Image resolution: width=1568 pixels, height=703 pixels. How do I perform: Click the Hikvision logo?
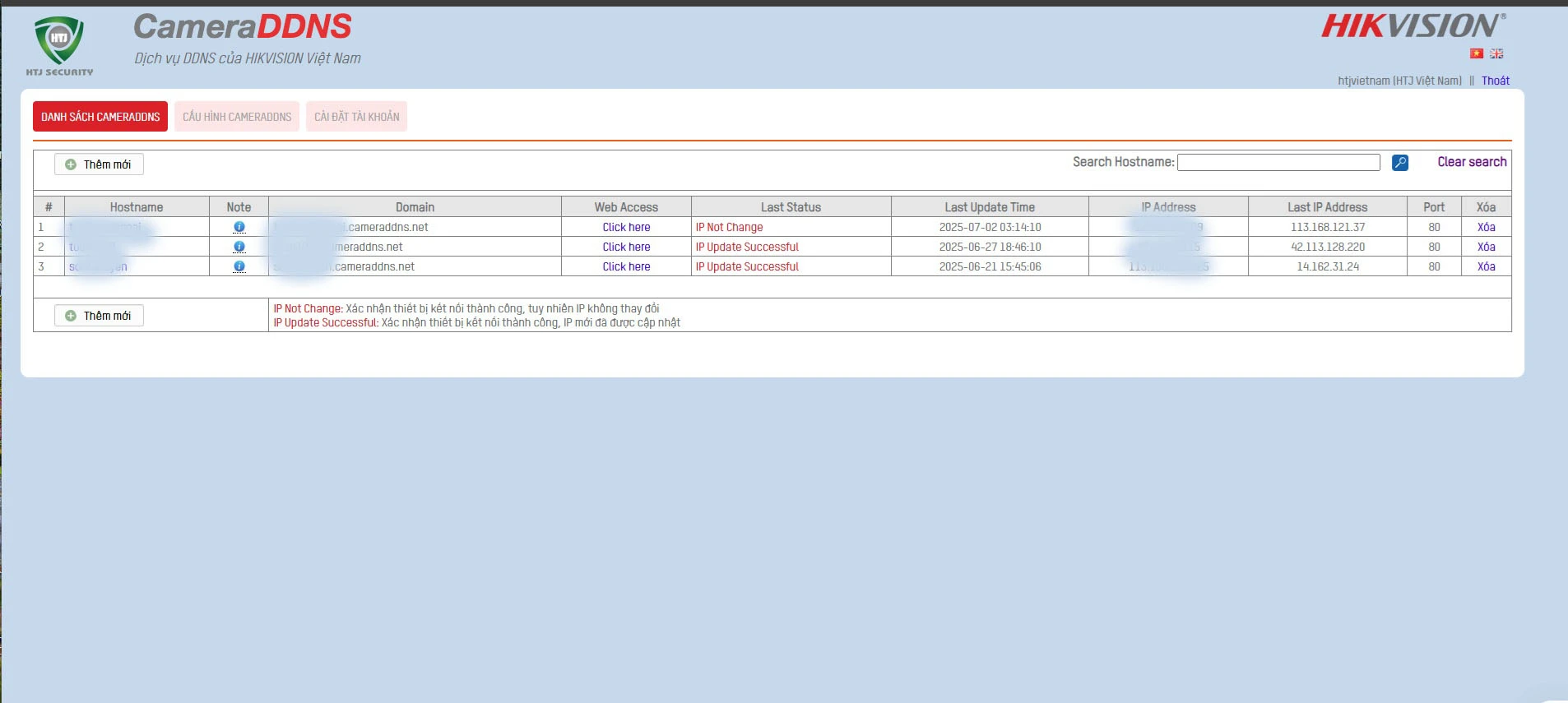1413,26
